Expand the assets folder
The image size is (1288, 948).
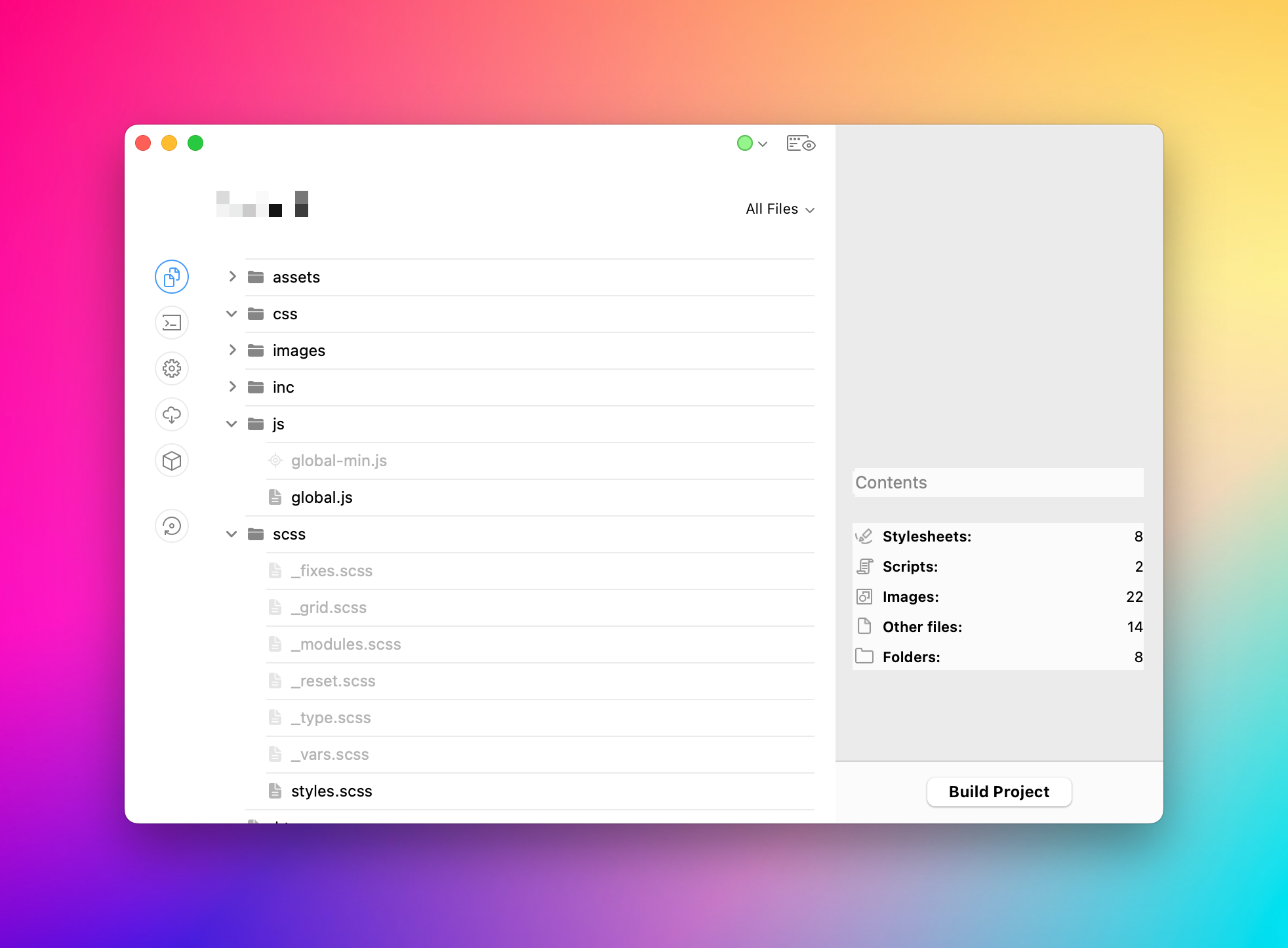coord(231,277)
